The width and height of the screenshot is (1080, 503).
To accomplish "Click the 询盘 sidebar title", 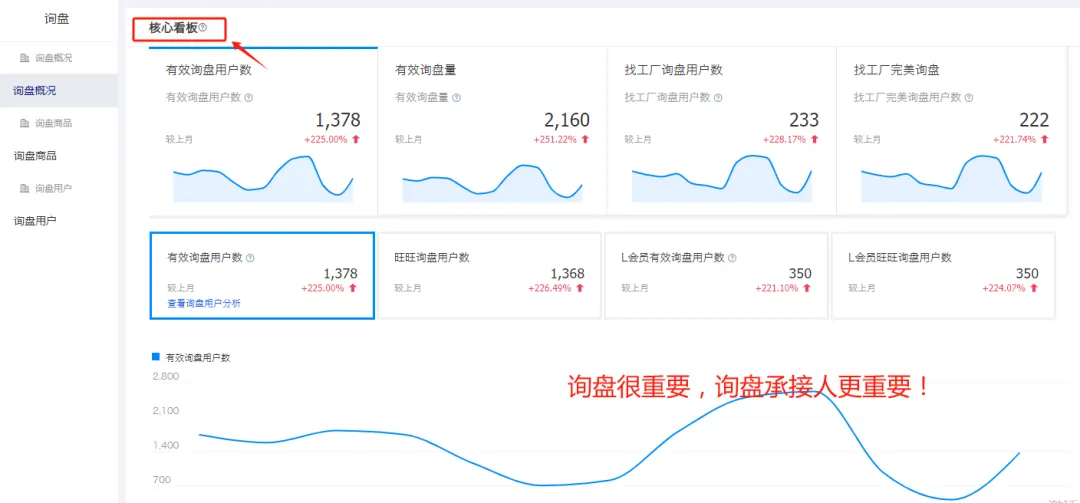I will (x=56, y=19).
